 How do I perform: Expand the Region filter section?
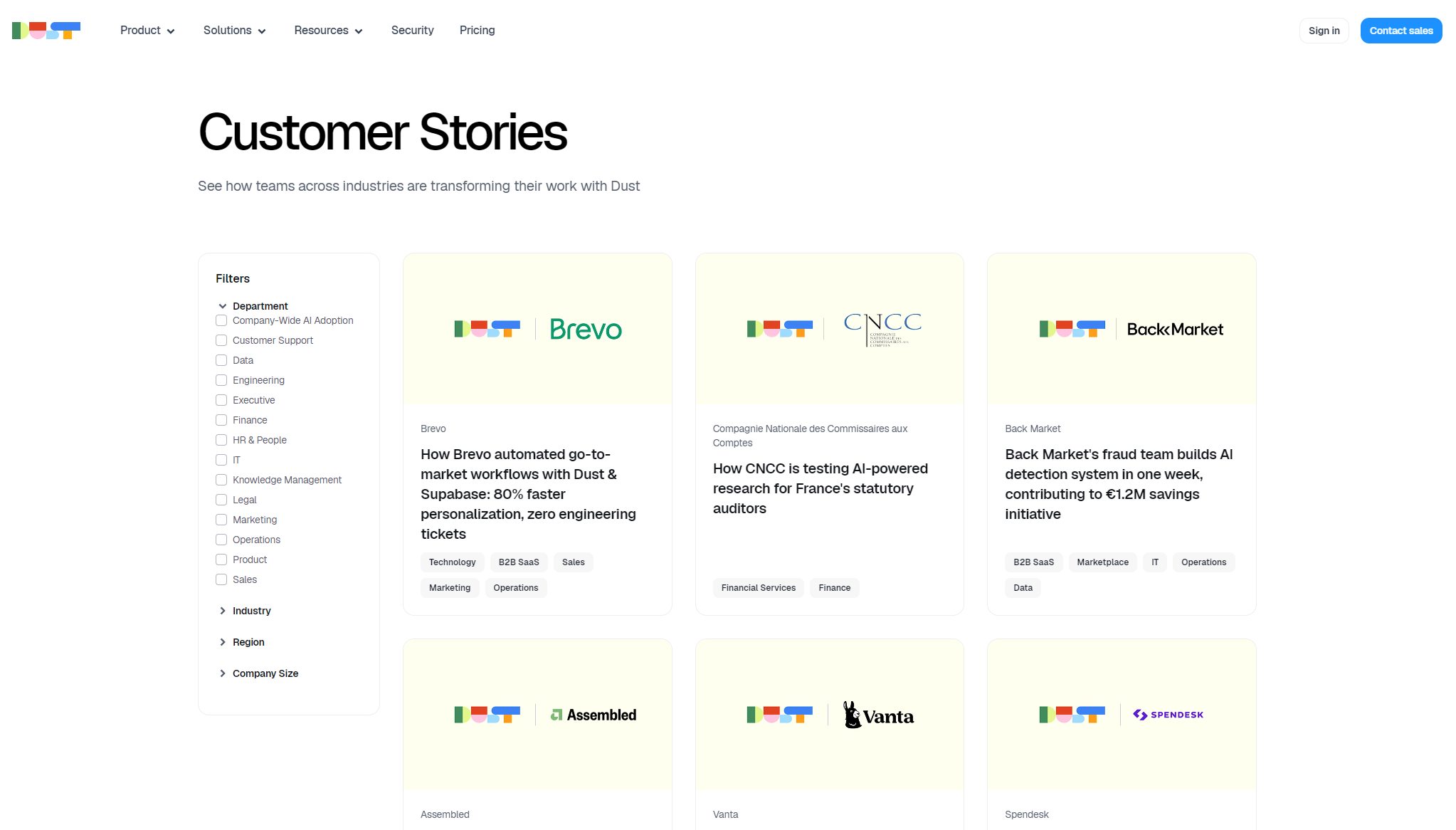(x=248, y=642)
